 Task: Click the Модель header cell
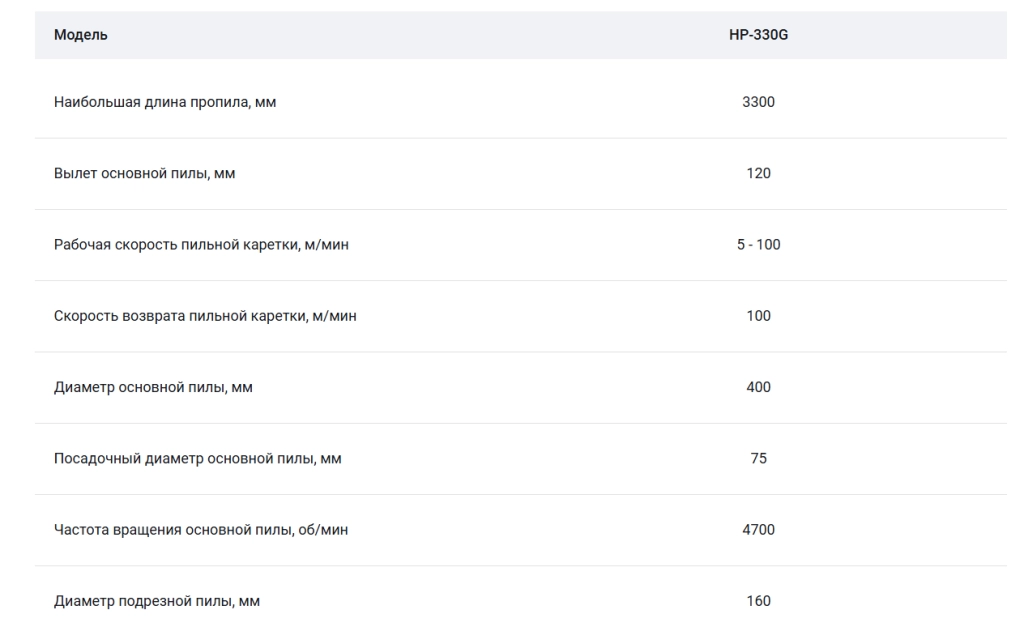point(80,35)
